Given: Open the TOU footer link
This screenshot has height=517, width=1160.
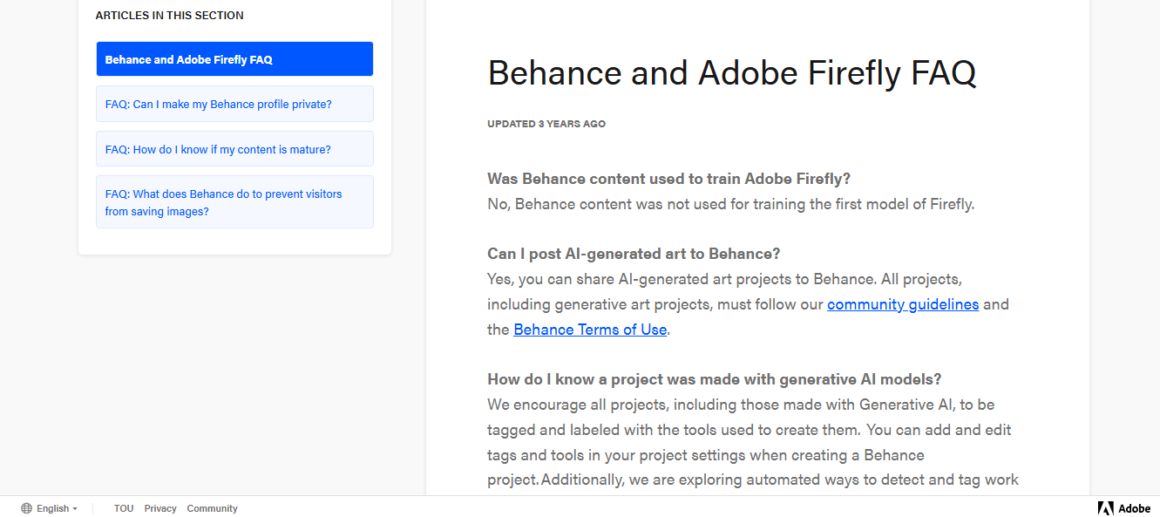Looking at the screenshot, I should click(124, 508).
